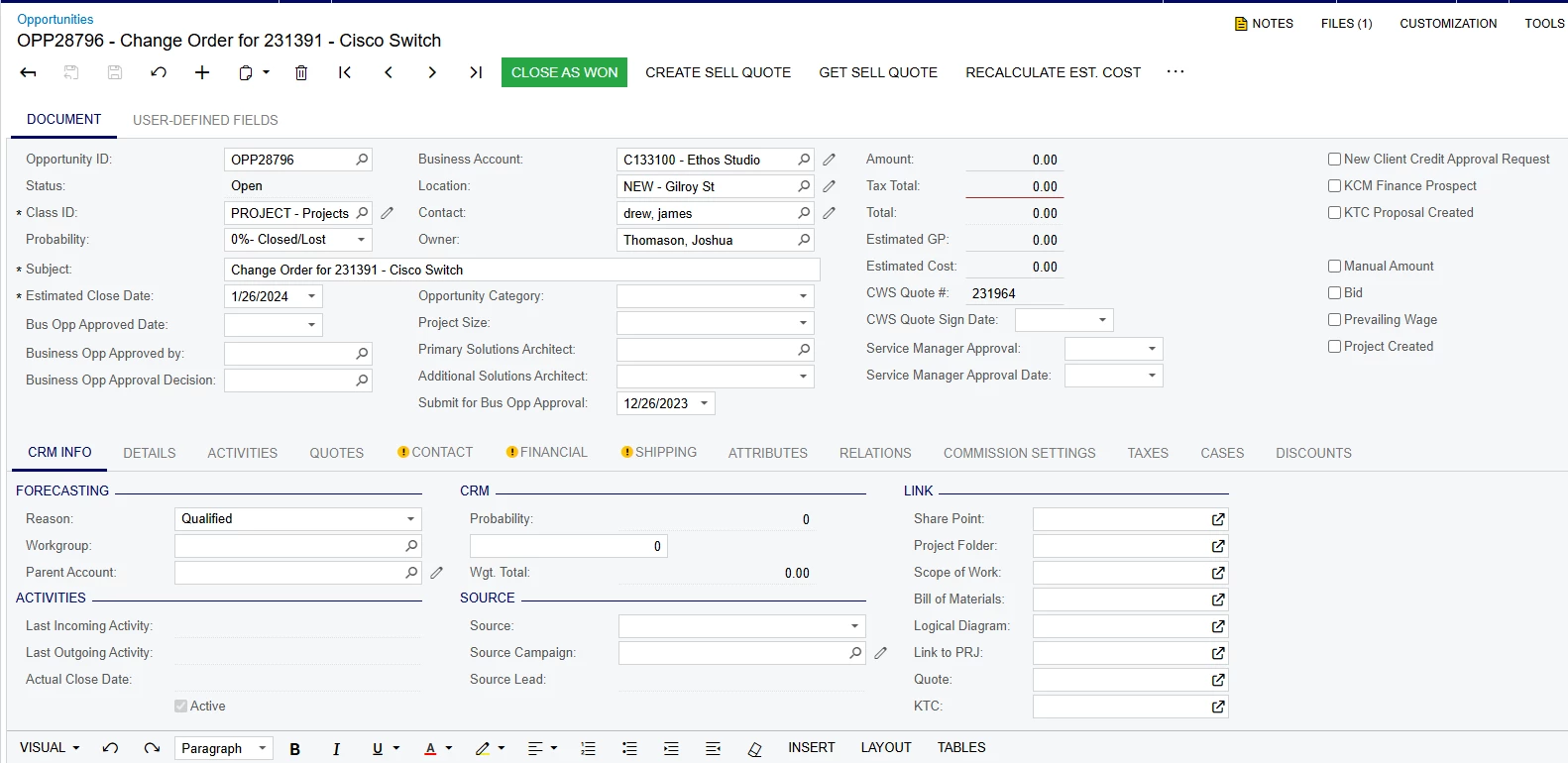Check New Client Credit Approval Request
The image size is (1568, 763).
tap(1334, 160)
